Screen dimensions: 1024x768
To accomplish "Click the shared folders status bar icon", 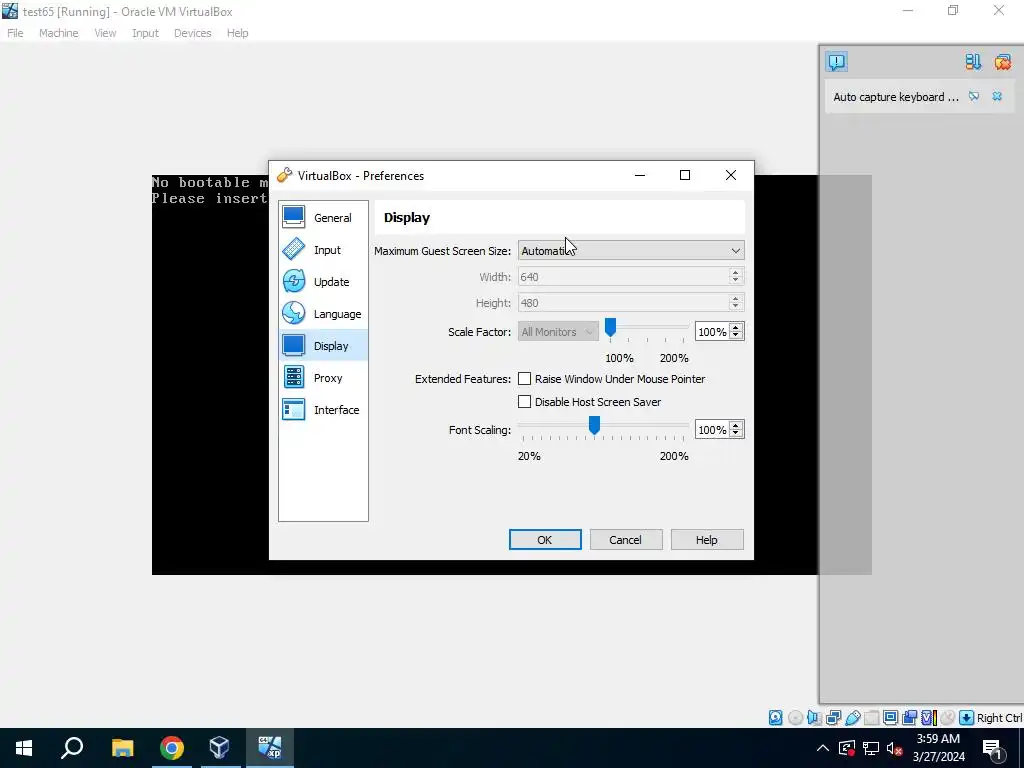I will click(871, 718).
